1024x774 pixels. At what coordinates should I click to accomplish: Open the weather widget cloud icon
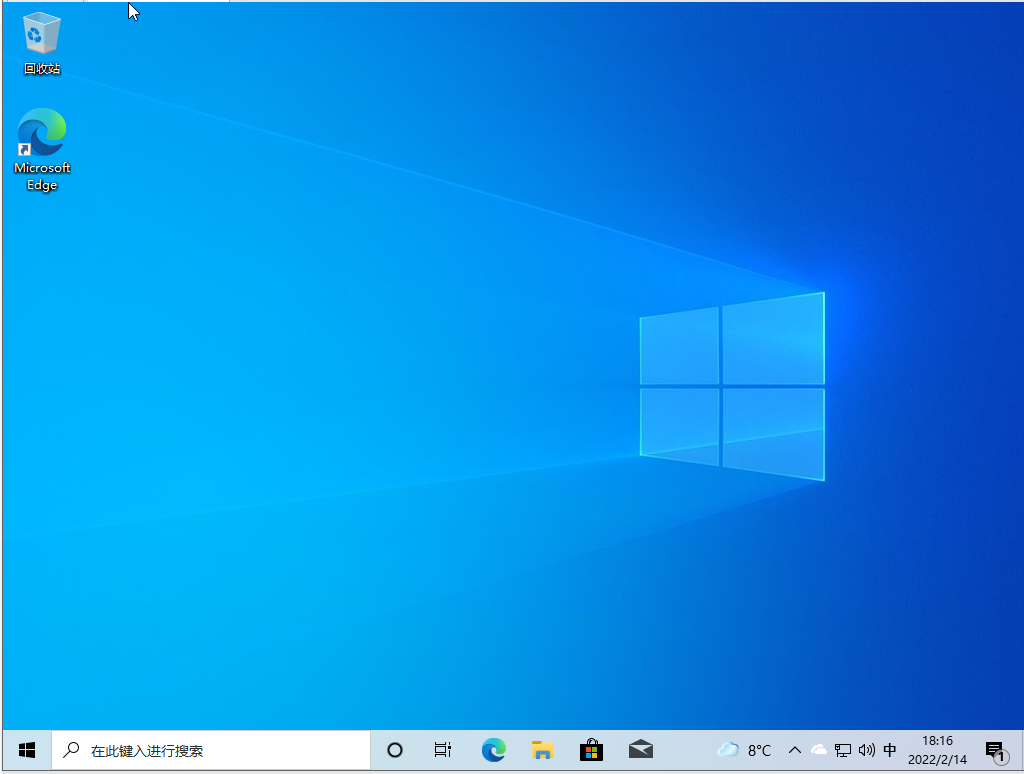[728, 750]
